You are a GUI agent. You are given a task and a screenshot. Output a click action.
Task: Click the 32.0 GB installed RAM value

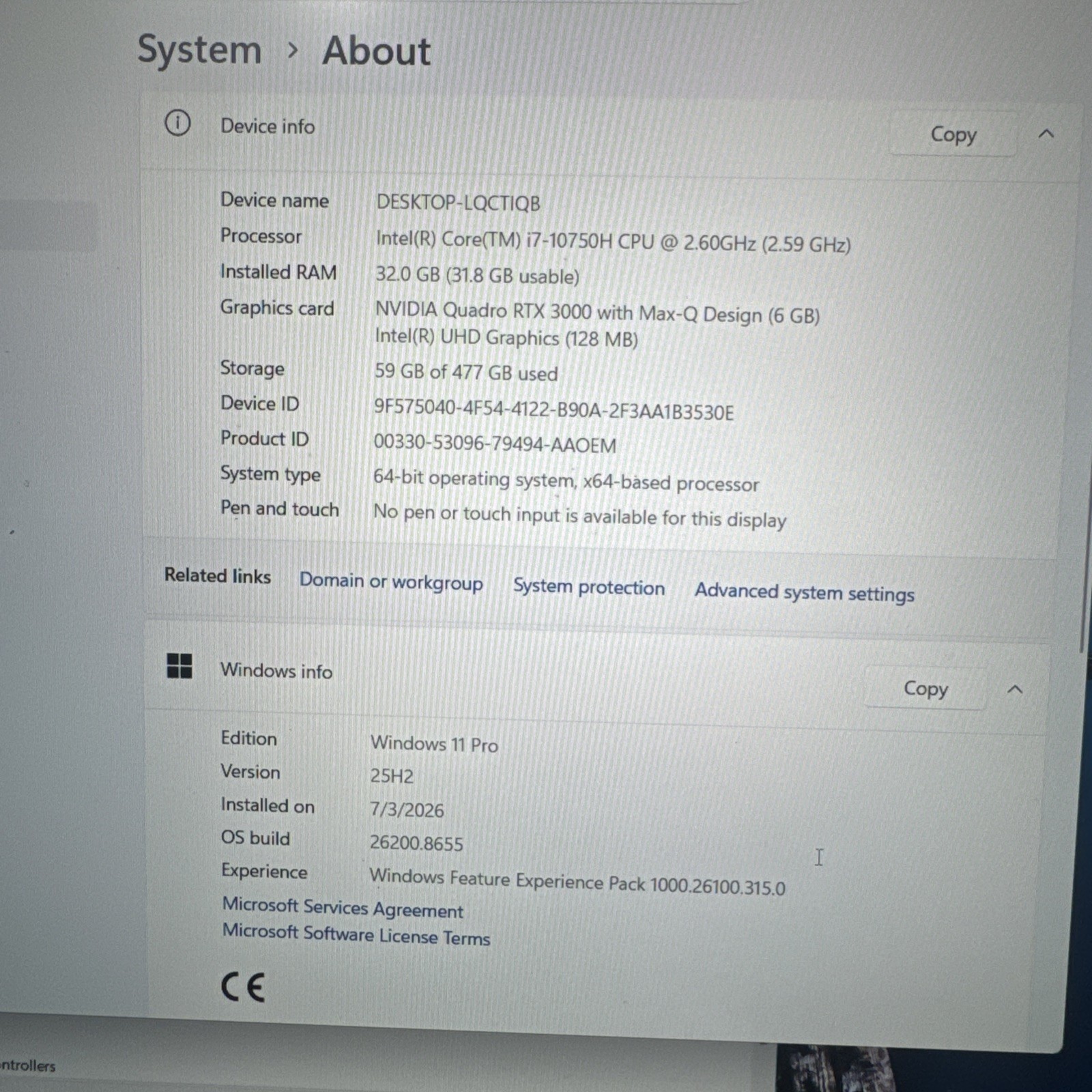477,275
